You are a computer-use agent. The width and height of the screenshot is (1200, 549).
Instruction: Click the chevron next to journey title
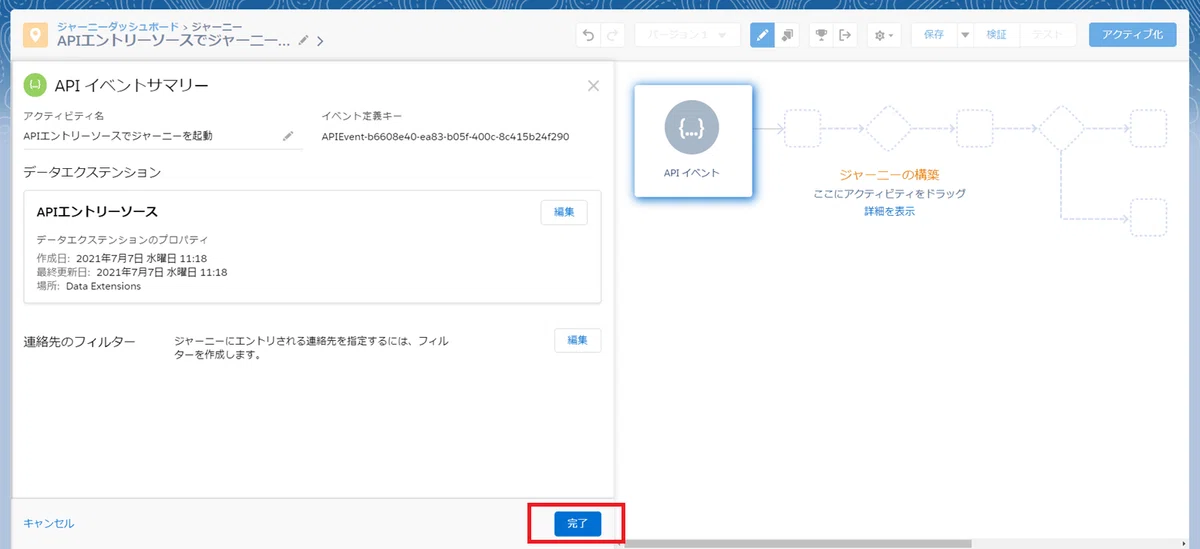[320, 41]
